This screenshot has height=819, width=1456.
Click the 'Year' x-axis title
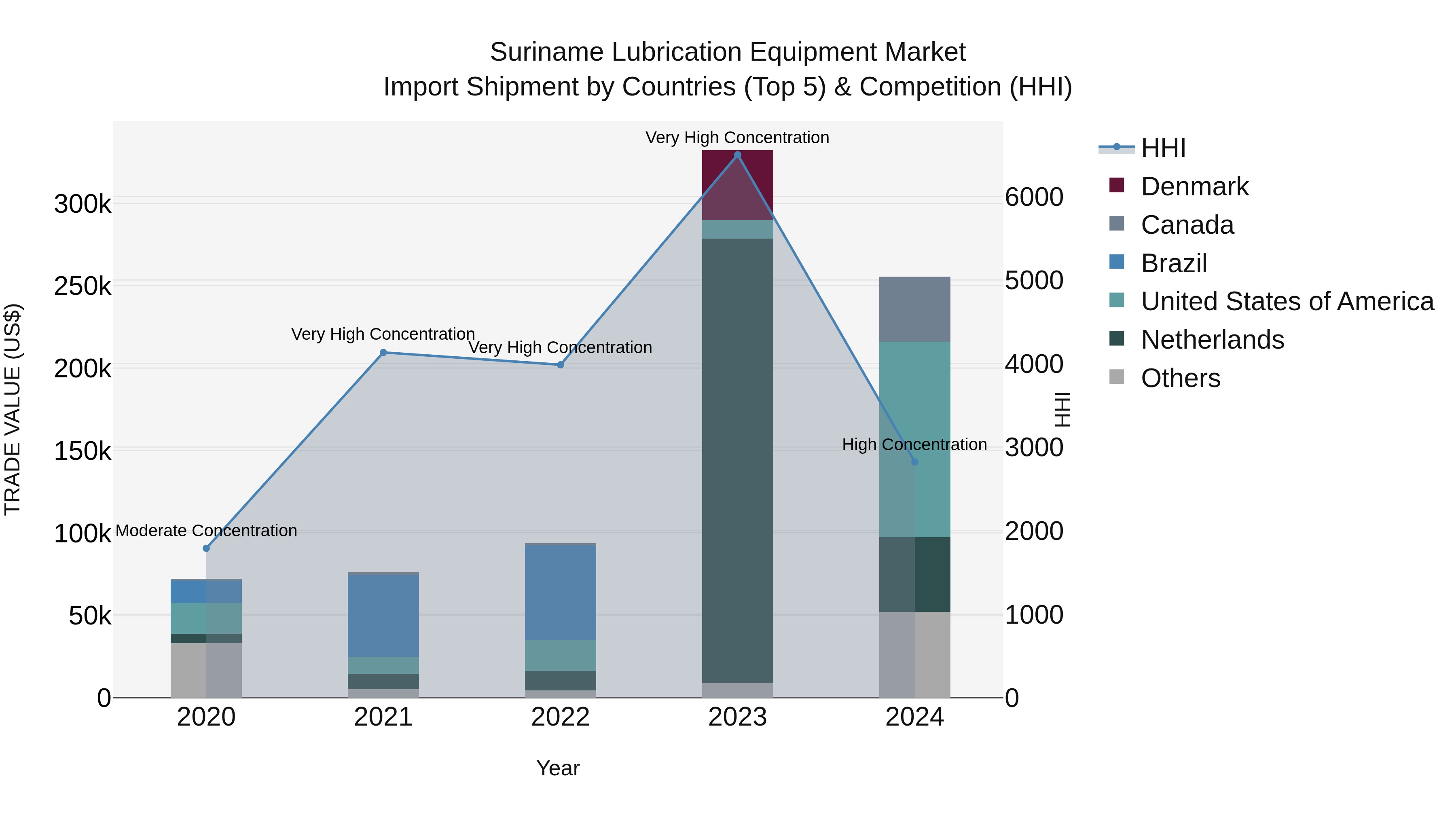click(x=558, y=769)
